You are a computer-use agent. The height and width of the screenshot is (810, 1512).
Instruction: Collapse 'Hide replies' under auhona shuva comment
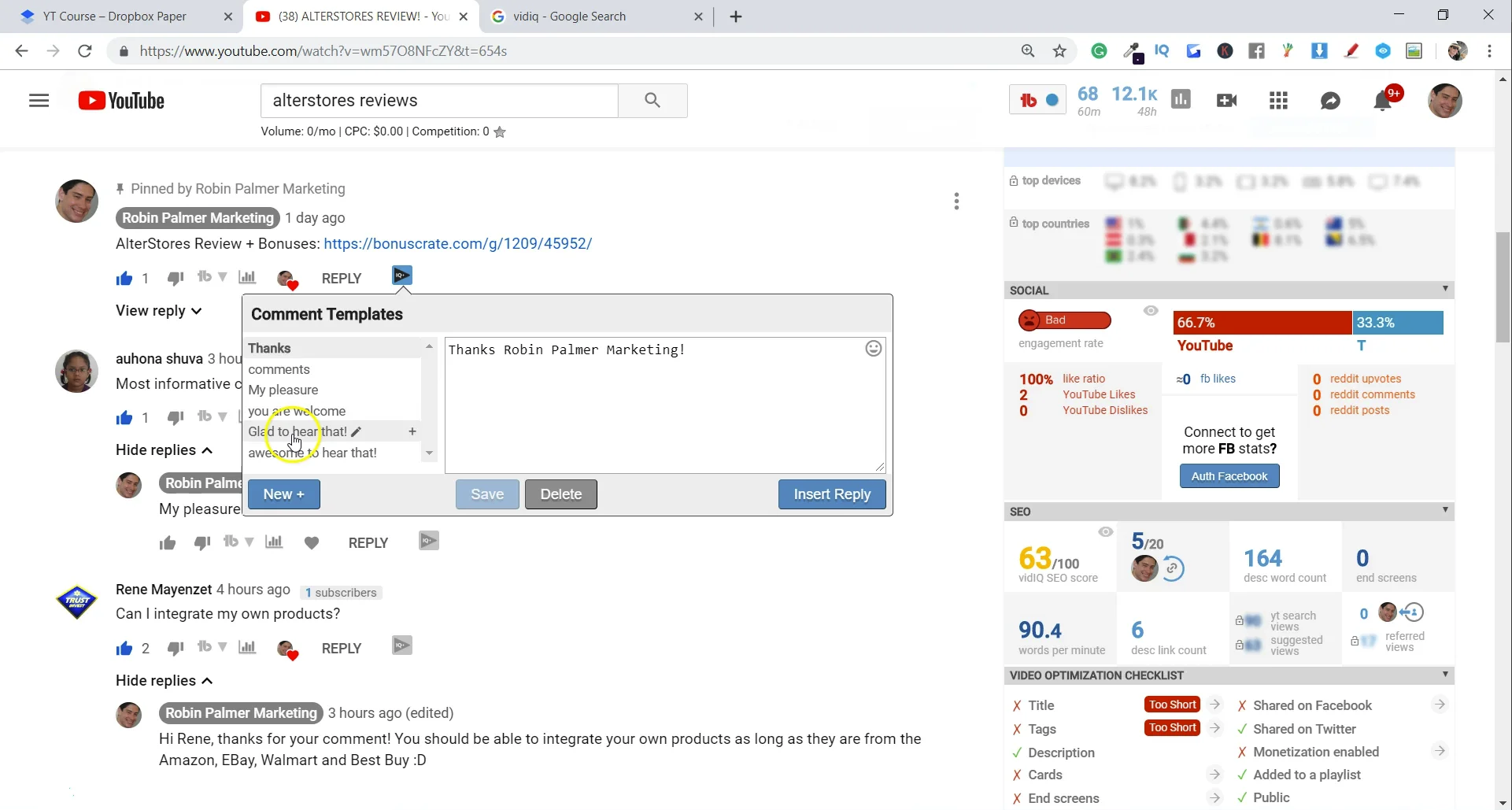(x=165, y=450)
